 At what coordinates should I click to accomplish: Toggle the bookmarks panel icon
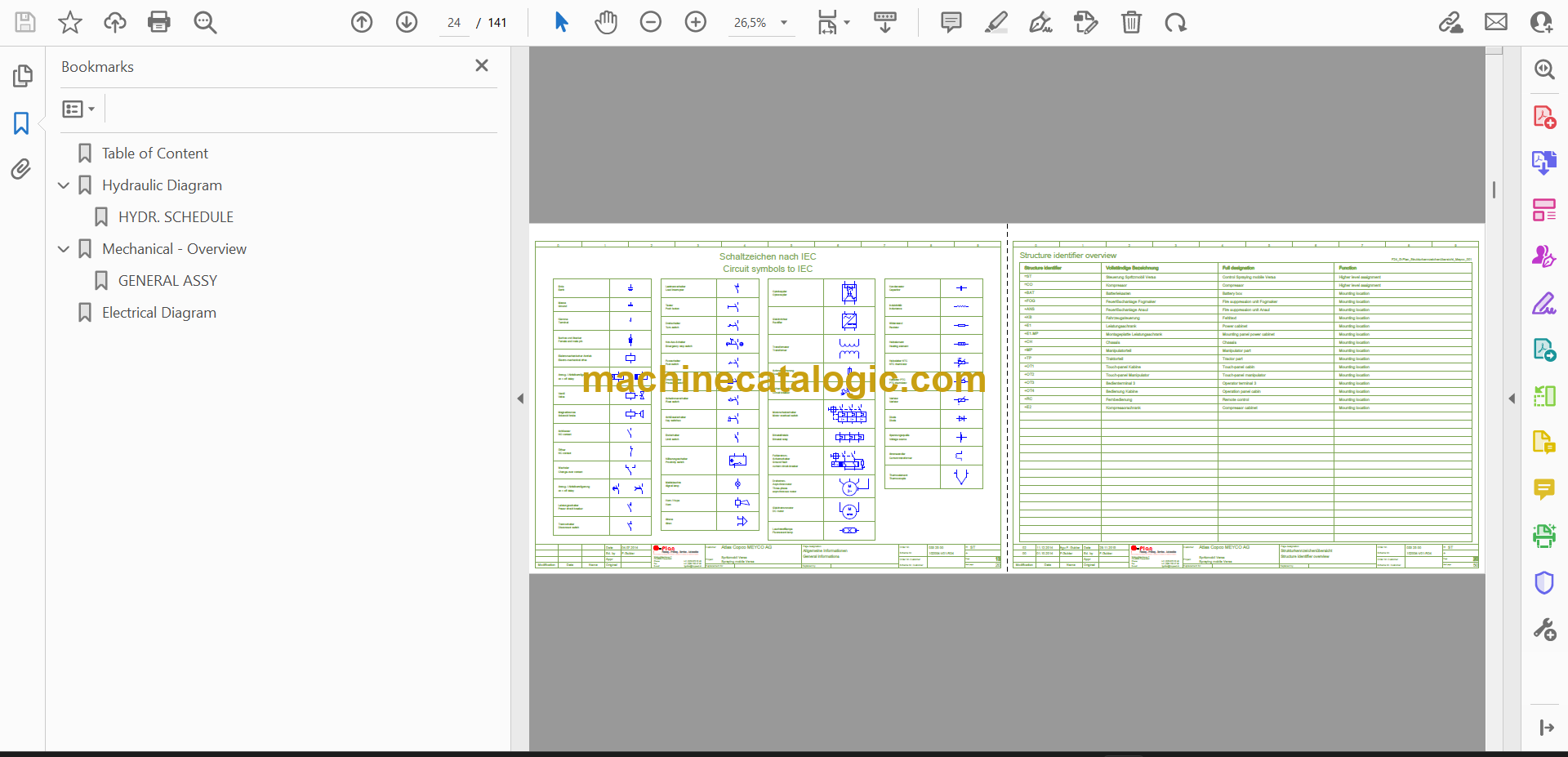pyautogui.click(x=21, y=123)
